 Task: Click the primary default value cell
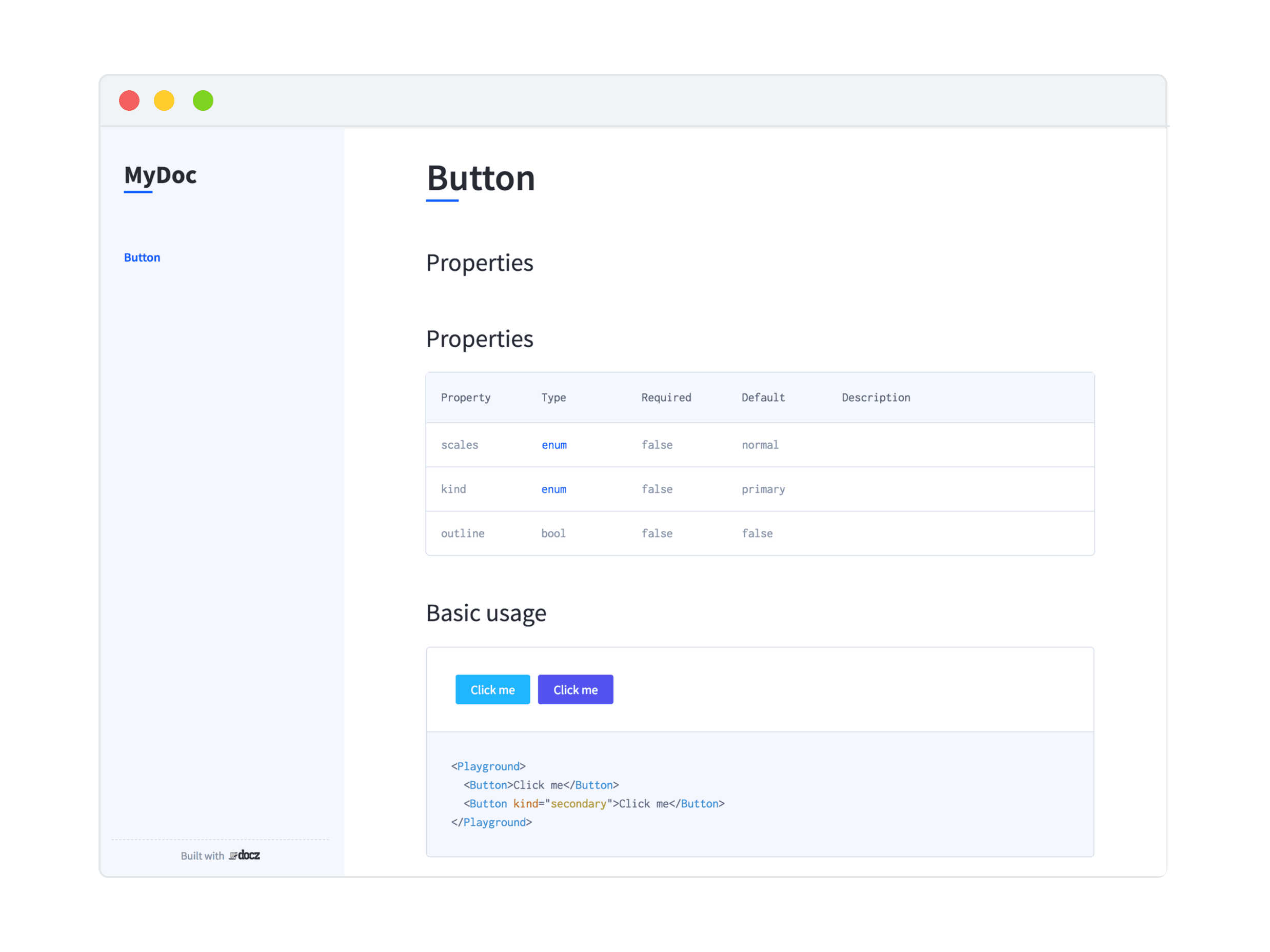pyautogui.click(x=763, y=489)
